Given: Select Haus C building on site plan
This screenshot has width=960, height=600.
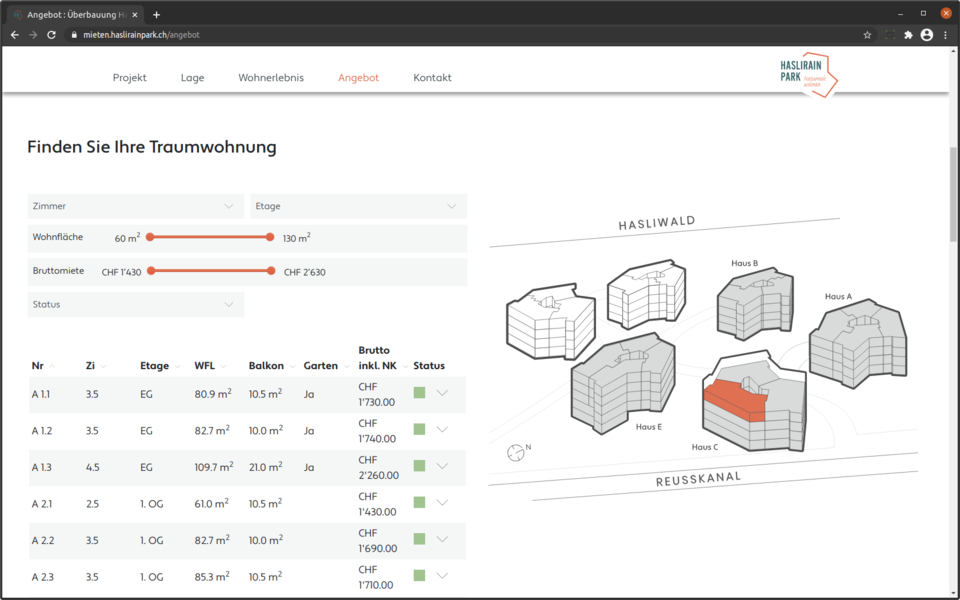Looking at the screenshot, I should point(754,402).
